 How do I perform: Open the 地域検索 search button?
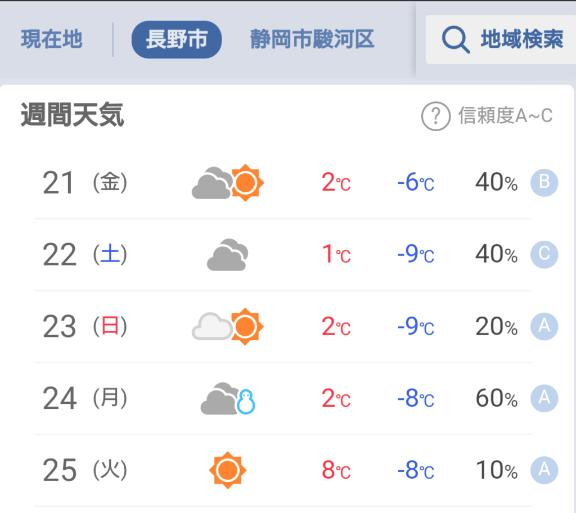coord(501,39)
